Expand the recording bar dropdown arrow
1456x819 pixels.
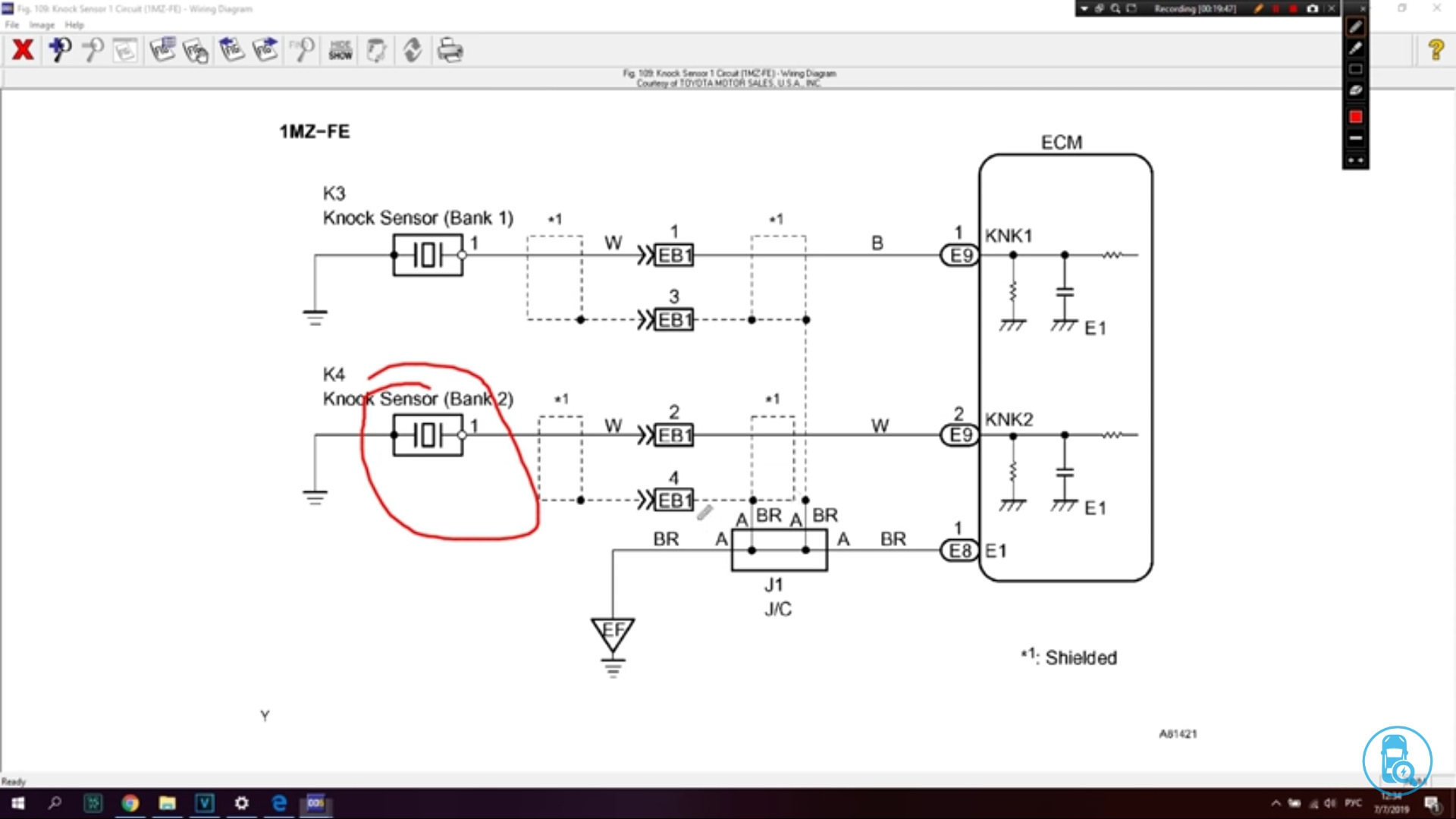(1084, 8)
